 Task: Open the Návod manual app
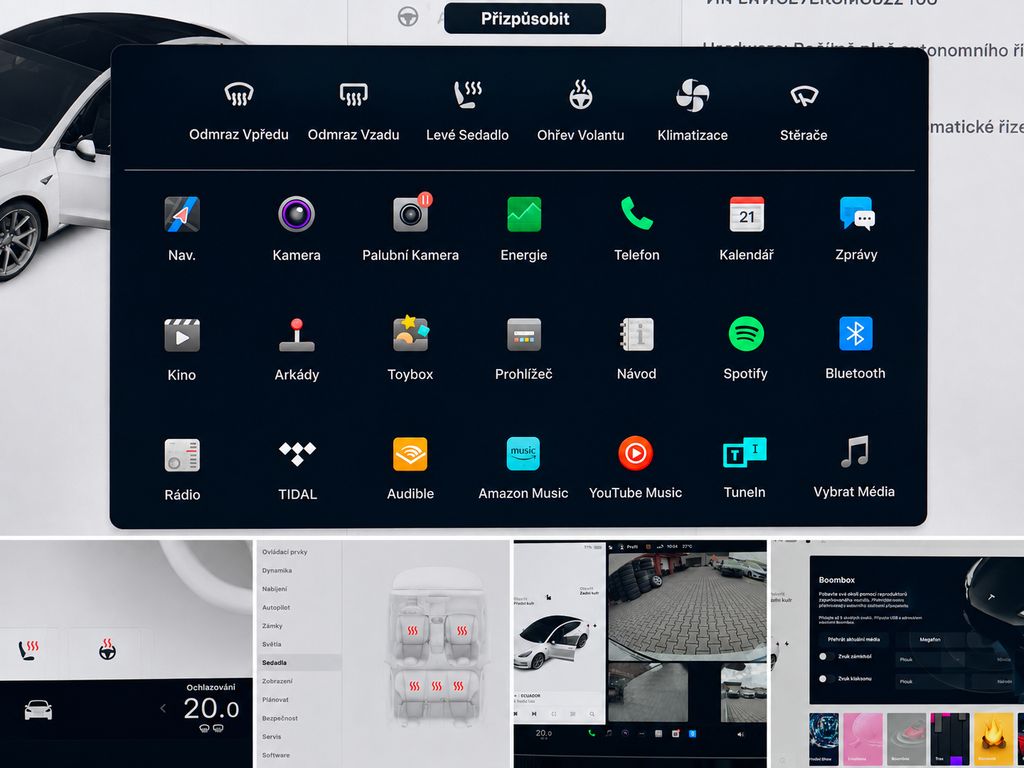pyautogui.click(x=637, y=349)
